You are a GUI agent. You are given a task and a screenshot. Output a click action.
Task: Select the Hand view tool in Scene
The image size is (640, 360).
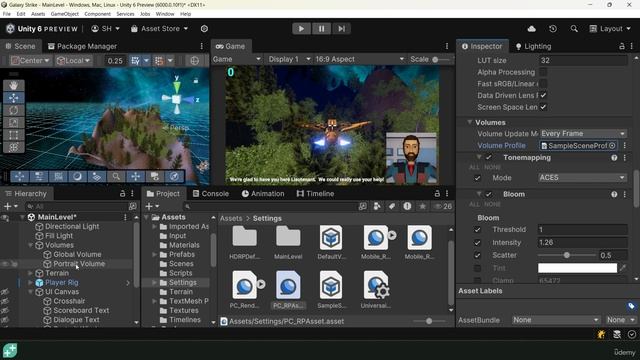[x=13, y=85]
